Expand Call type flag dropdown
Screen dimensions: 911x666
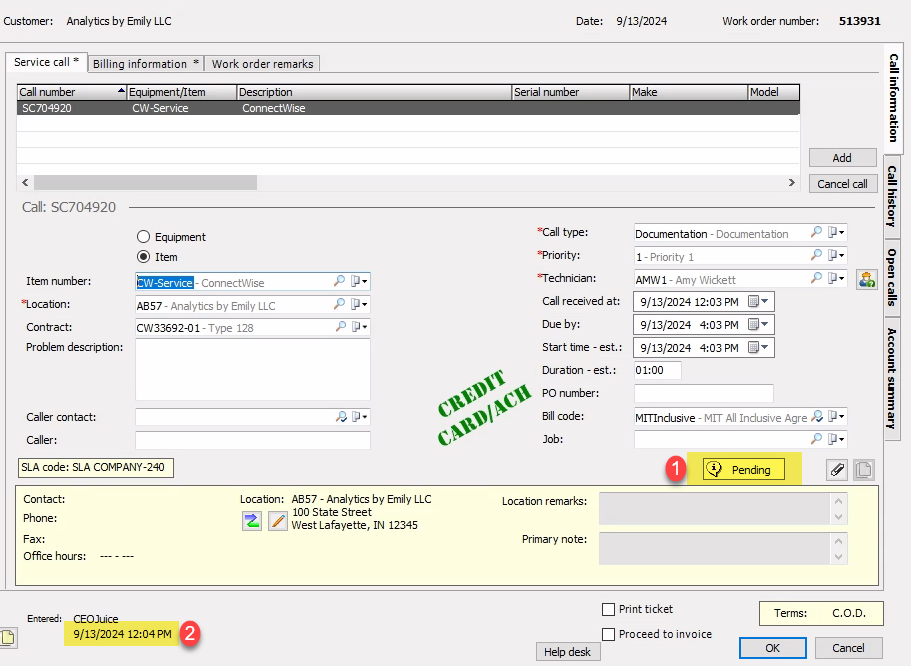pos(836,232)
